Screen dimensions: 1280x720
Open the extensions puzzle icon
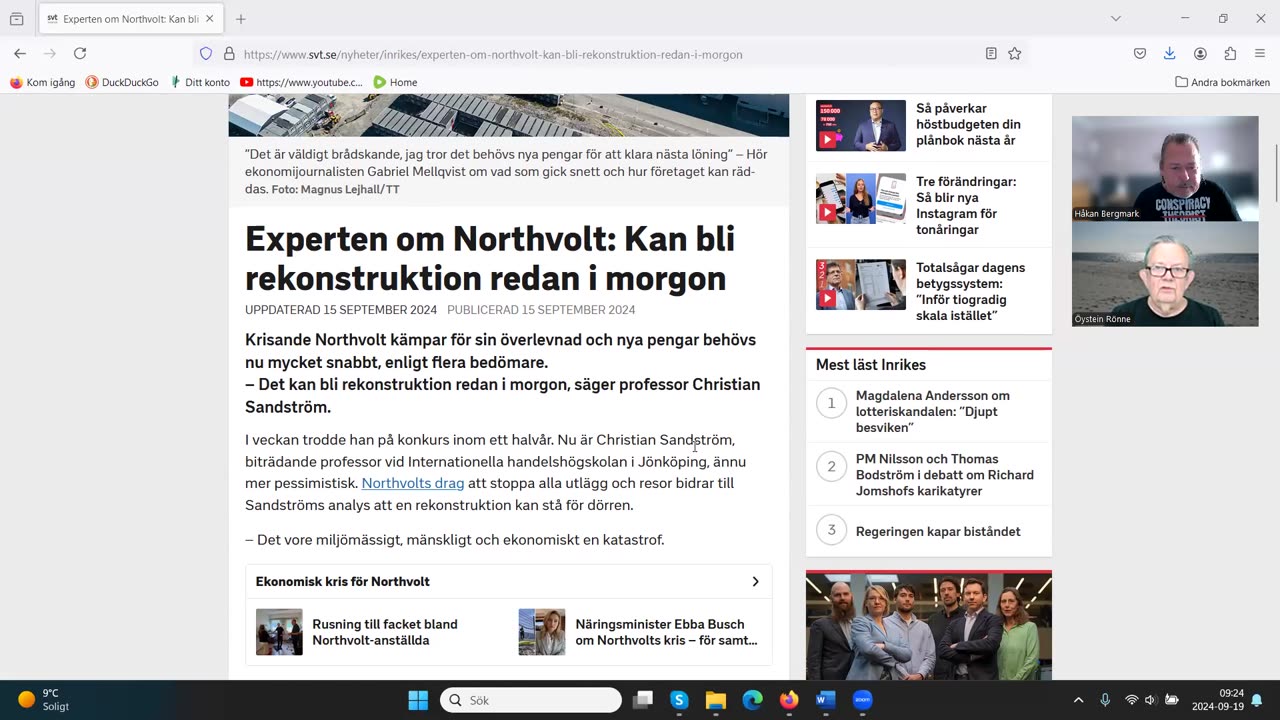pyautogui.click(x=1230, y=54)
